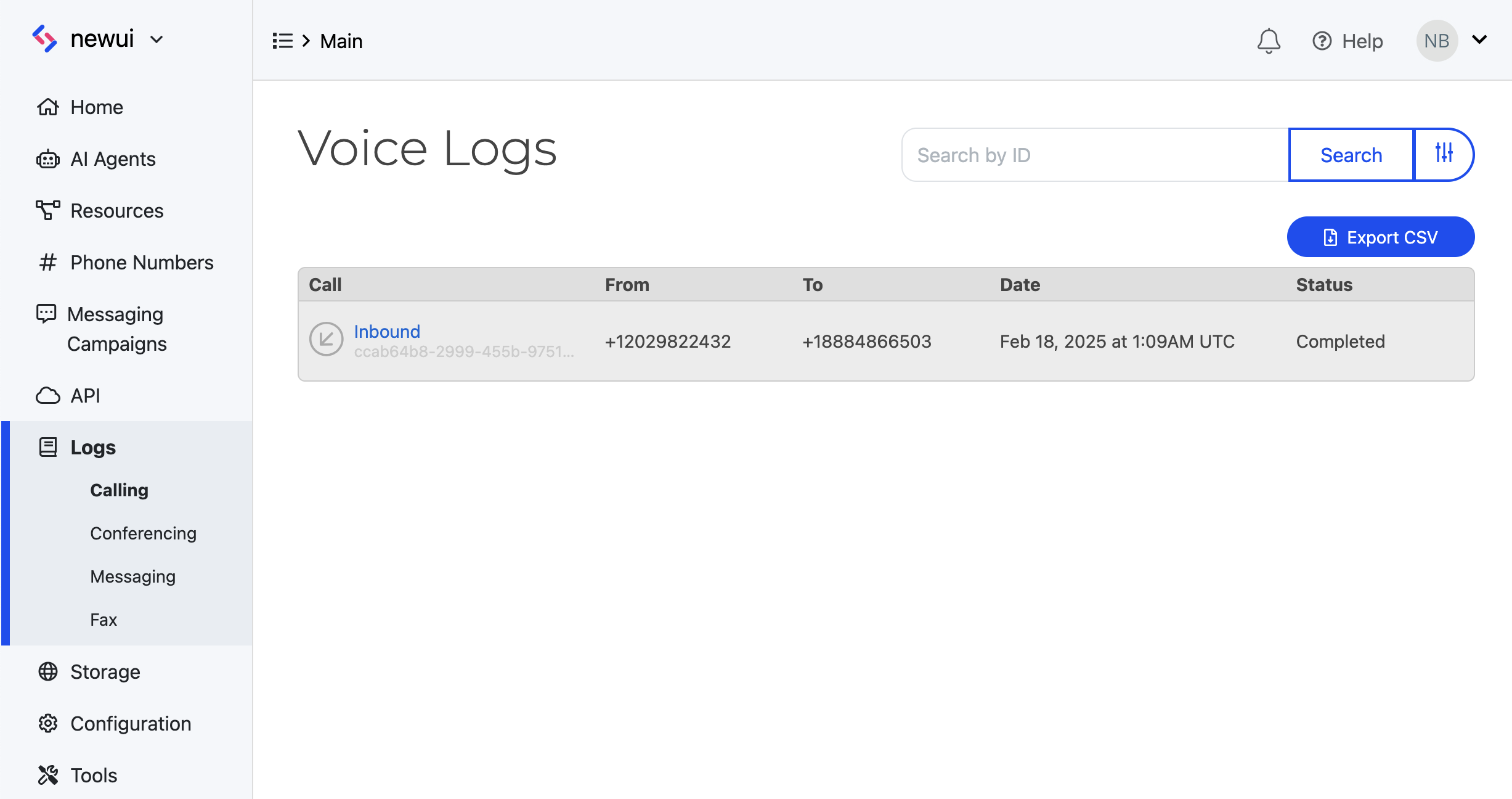Select Calling under Logs
Image resolution: width=1512 pixels, height=799 pixels.
coord(119,490)
